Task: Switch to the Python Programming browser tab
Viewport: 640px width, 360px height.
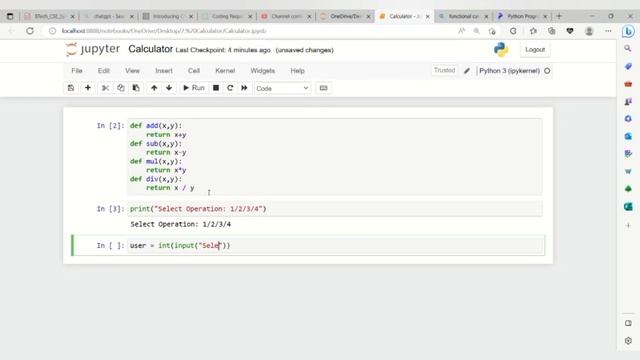Action: tap(522, 16)
